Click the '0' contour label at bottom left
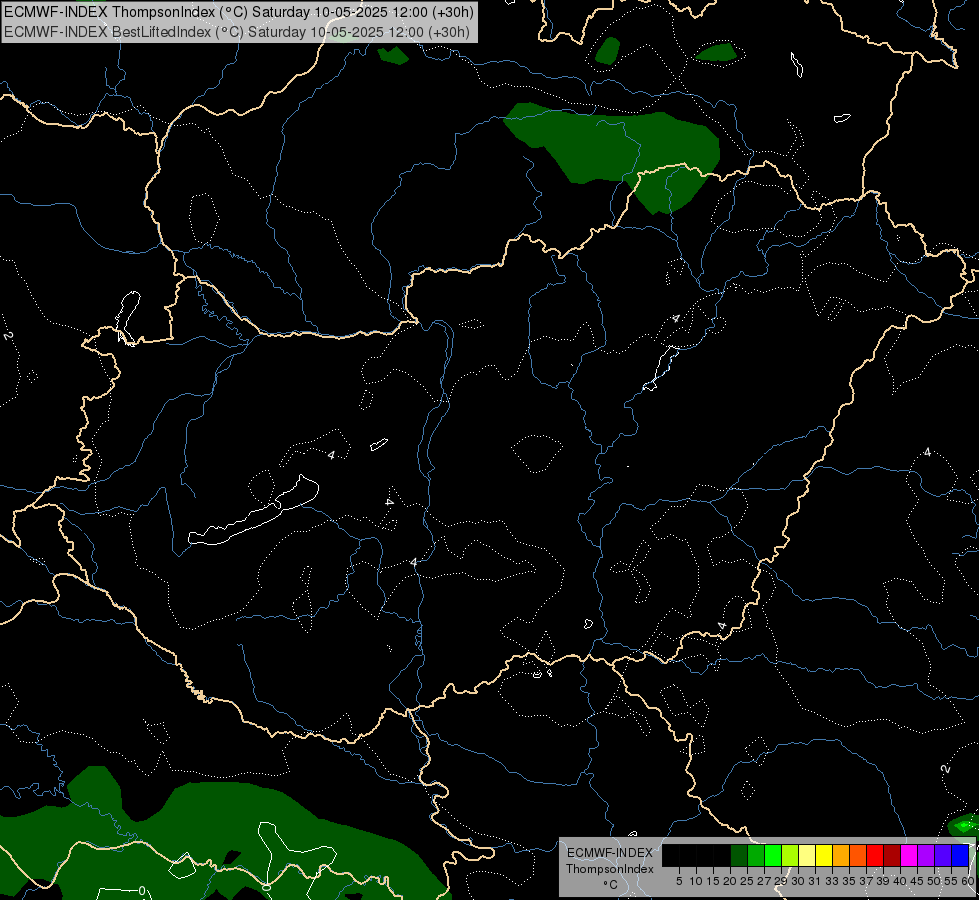The image size is (979, 900). (142, 891)
